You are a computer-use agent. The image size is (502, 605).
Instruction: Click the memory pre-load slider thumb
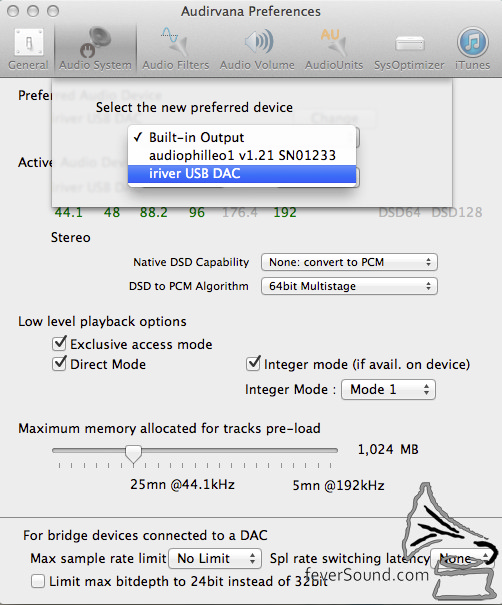click(134, 453)
